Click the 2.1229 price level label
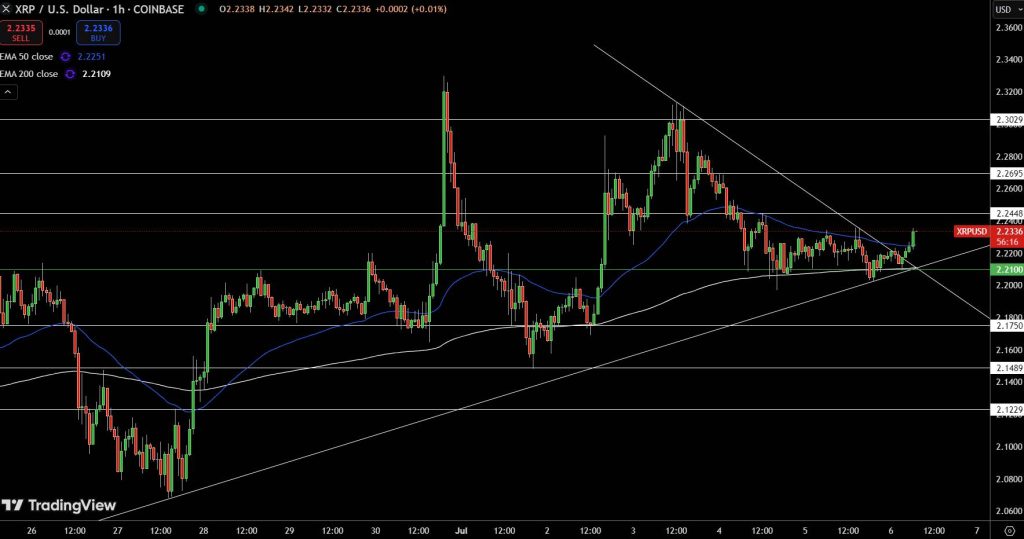The width and height of the screenshot is (1024, 539). [x=1008, y=410]
